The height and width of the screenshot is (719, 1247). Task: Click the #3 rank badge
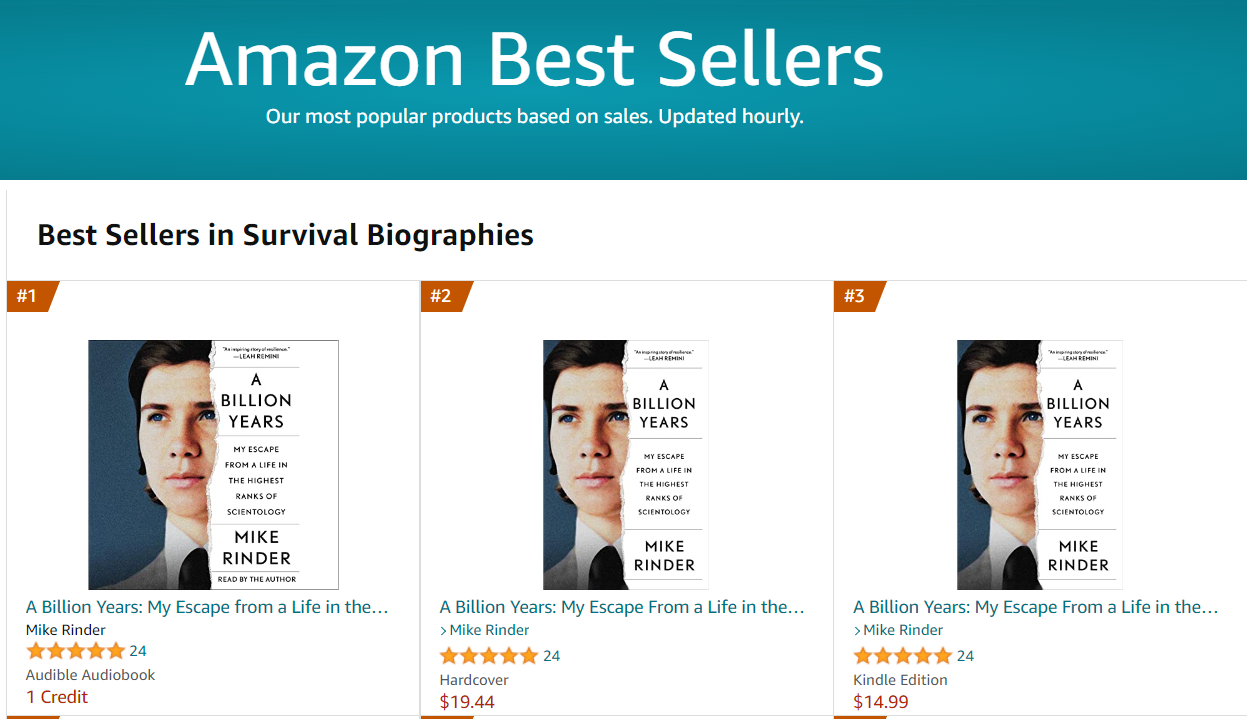tap(855, 296)
